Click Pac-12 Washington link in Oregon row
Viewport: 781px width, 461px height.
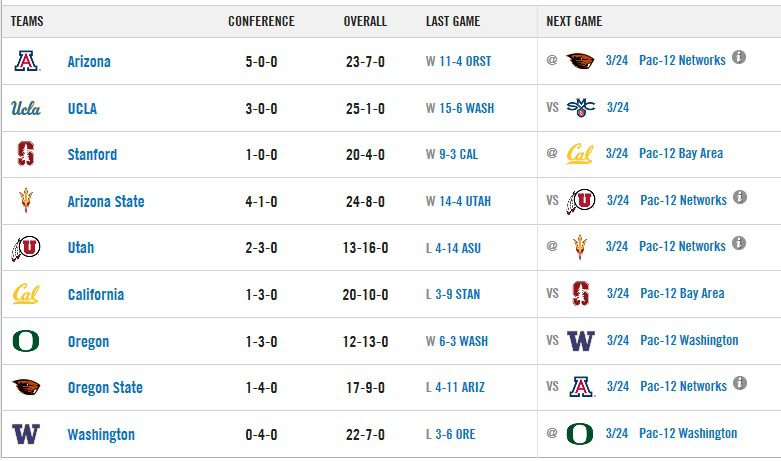pyautogui.click(x=689, y=340)
